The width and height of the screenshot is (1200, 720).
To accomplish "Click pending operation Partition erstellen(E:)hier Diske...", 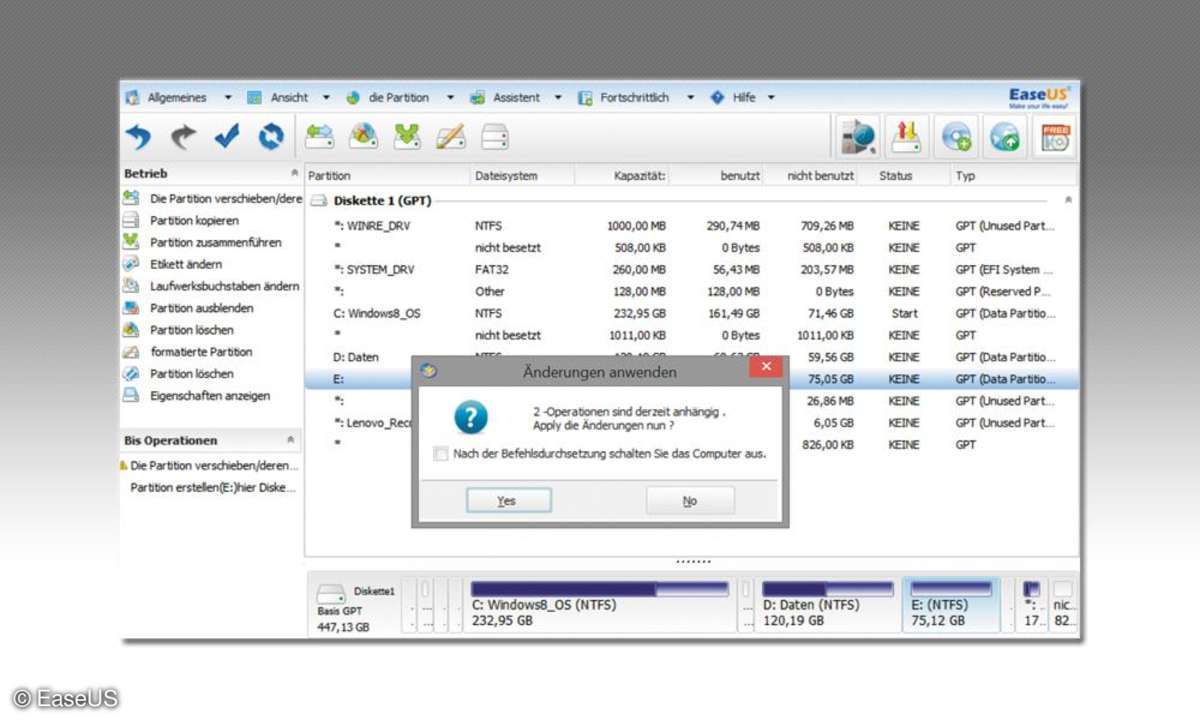I will [x=213, y=488].
